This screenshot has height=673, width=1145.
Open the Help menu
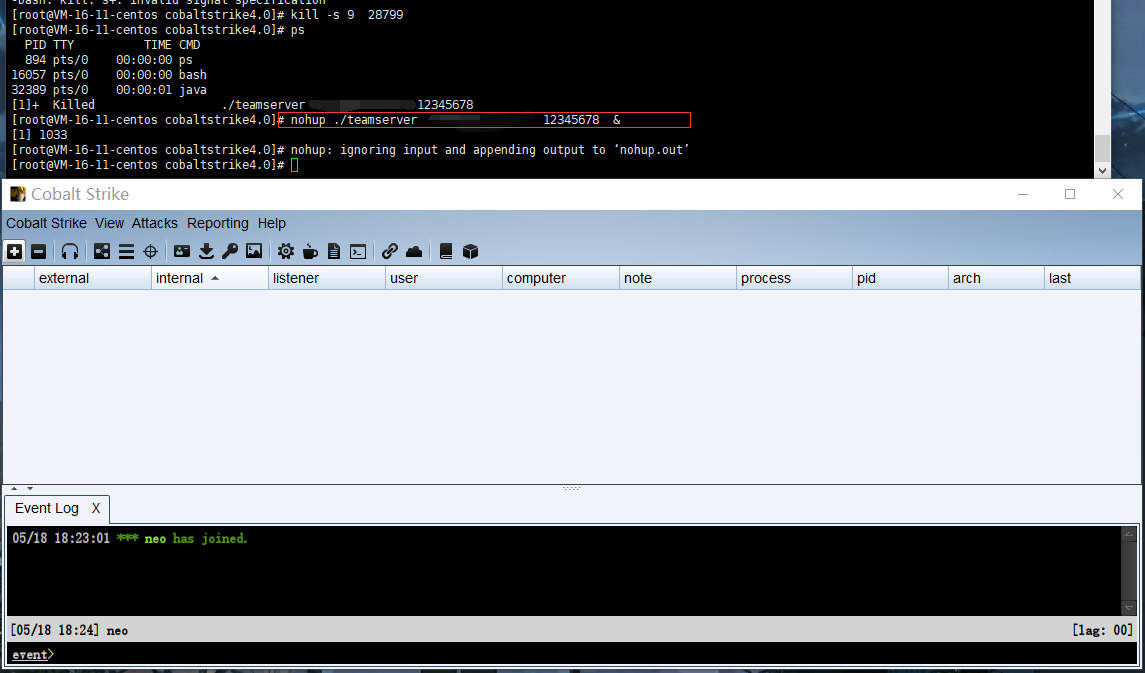pyautogui.click(x=272, y=223)
